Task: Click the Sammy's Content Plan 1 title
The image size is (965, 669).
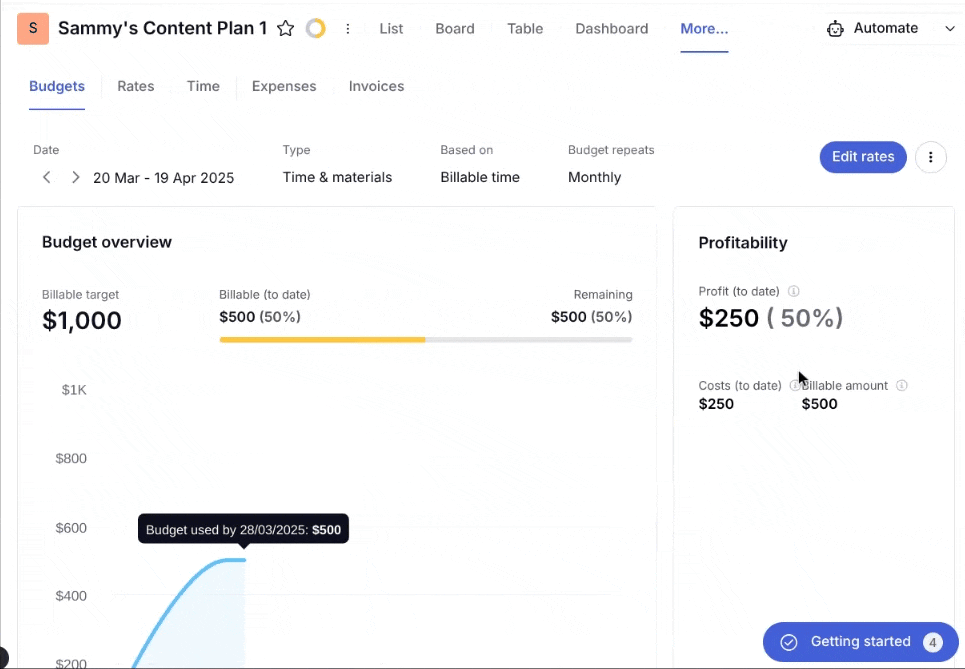Action: point(162,28)
